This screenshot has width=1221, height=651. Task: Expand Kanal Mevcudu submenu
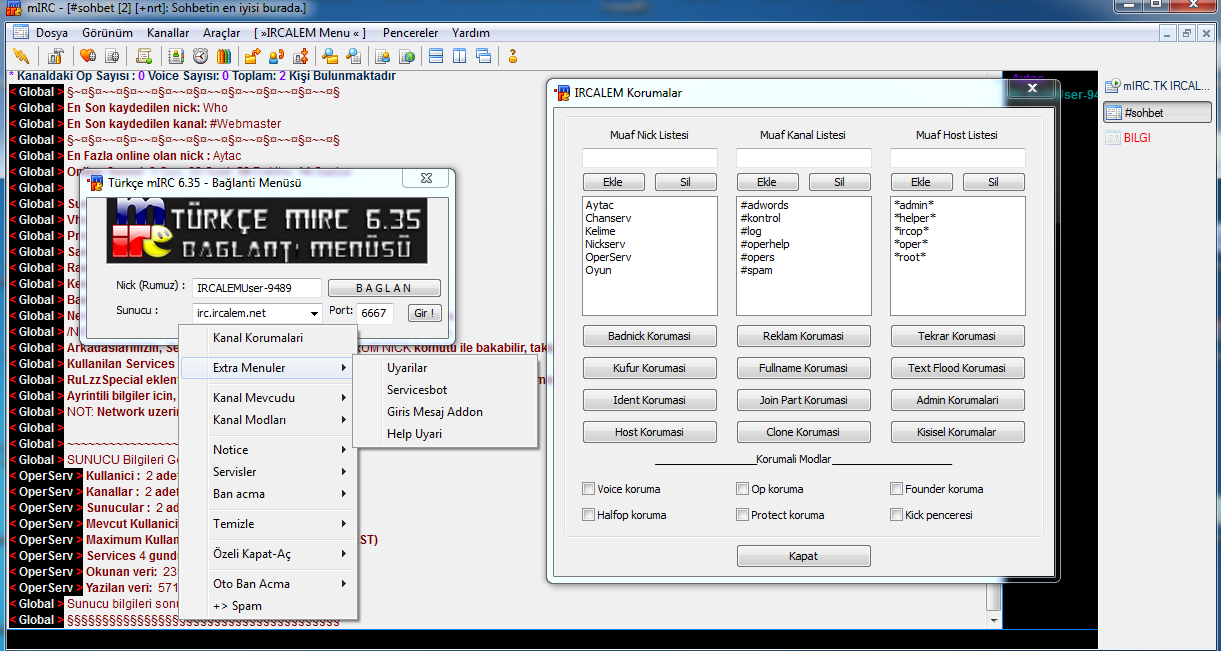[268, 398]
